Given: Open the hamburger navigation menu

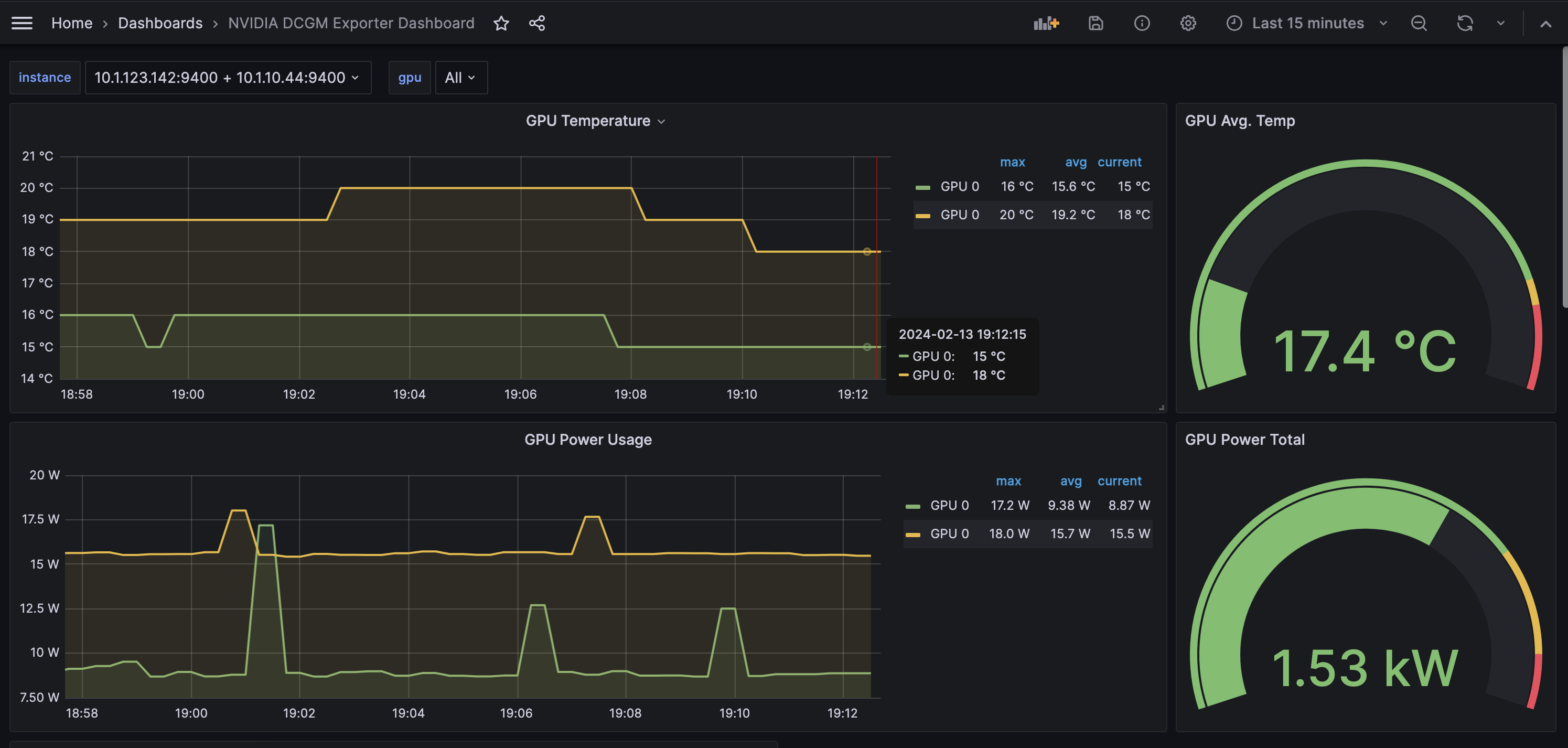Looking at the screenshot, I should (x=22, y=23).
